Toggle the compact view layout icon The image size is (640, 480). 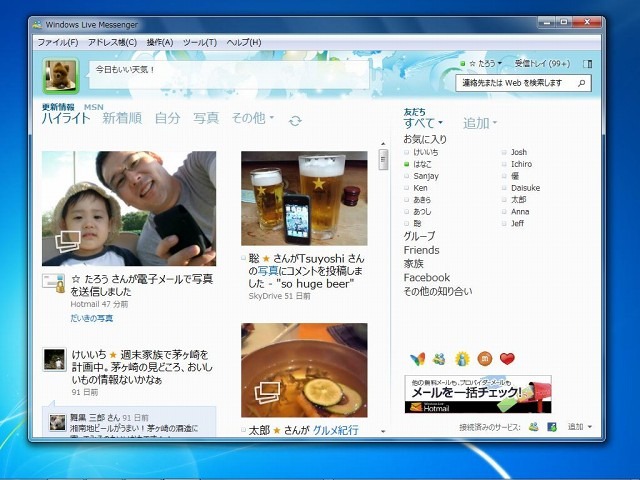pyautogui.click(x=588, y=64)
